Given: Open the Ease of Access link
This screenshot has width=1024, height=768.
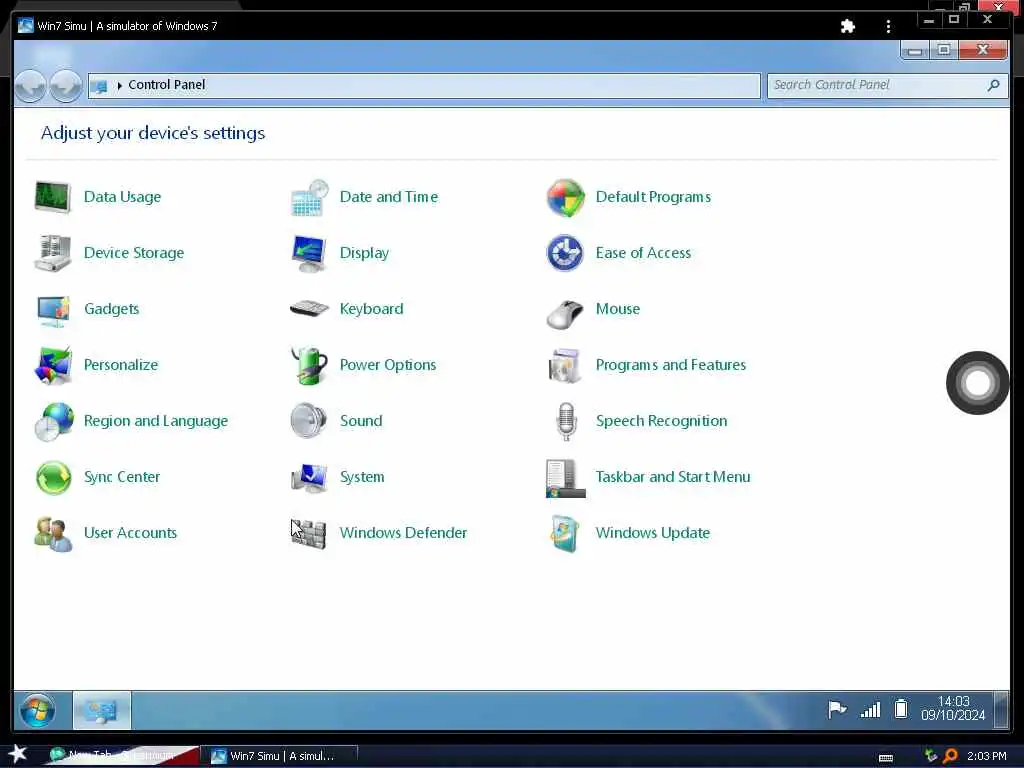Looking at the screenshot, I should pos(643,253).
